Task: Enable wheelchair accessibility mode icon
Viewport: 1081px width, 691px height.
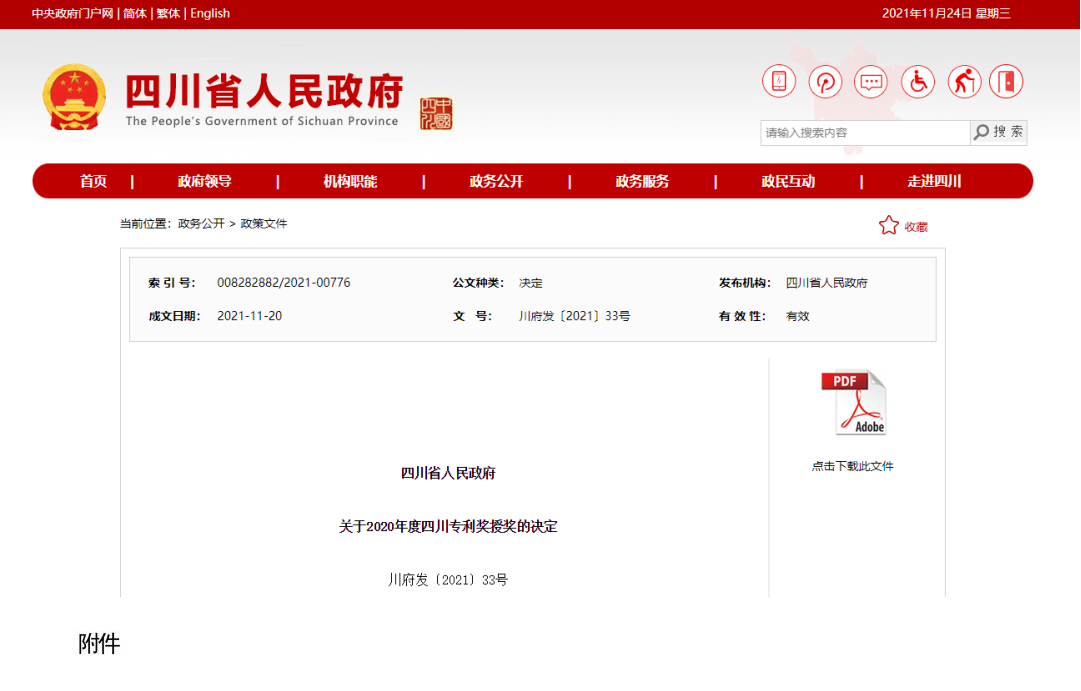Action: 918,81
